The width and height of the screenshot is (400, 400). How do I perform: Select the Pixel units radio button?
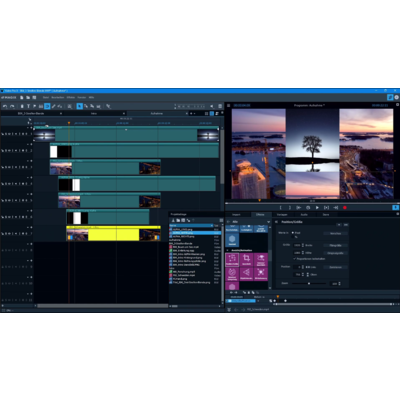tap(293, 233)
